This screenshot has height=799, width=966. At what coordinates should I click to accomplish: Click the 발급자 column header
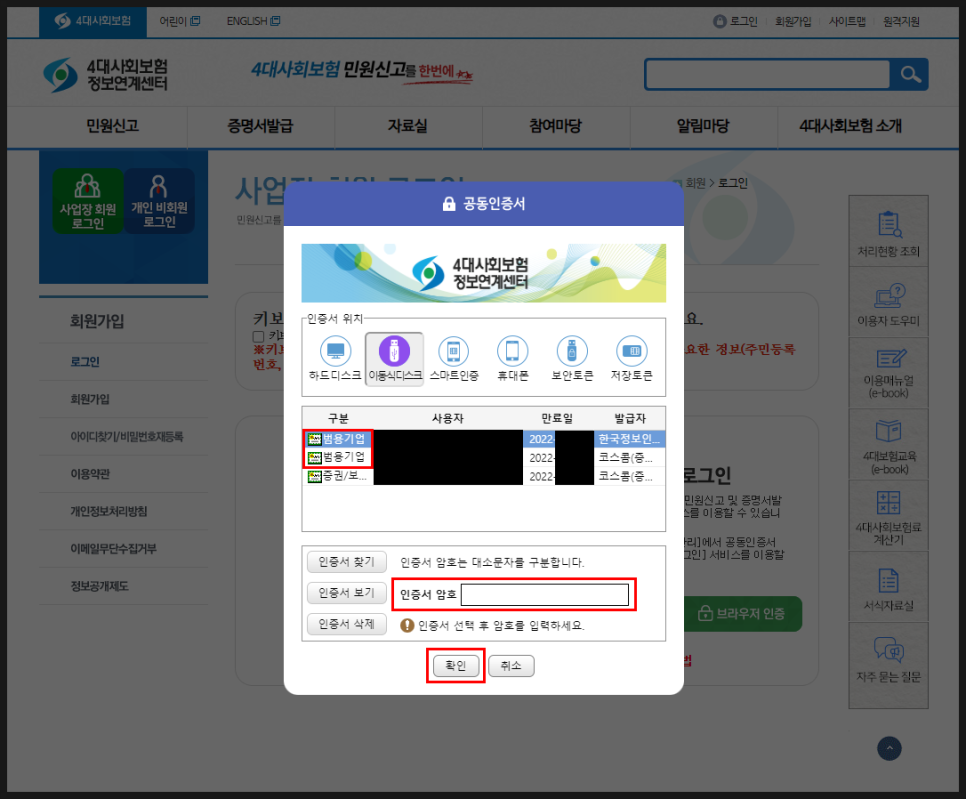point(630,418)
